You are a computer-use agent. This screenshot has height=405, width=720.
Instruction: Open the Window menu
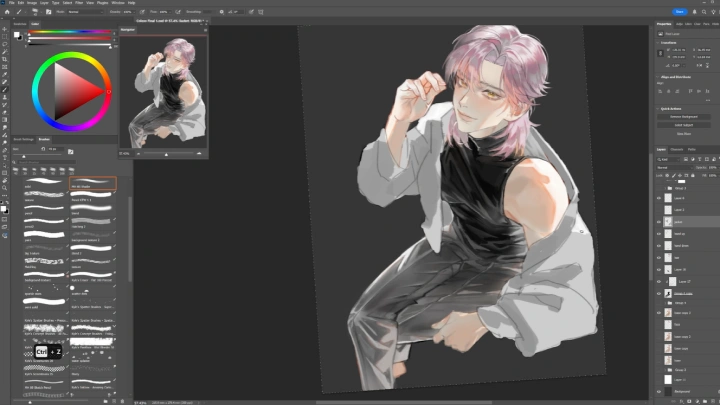(x=118, y=3)
